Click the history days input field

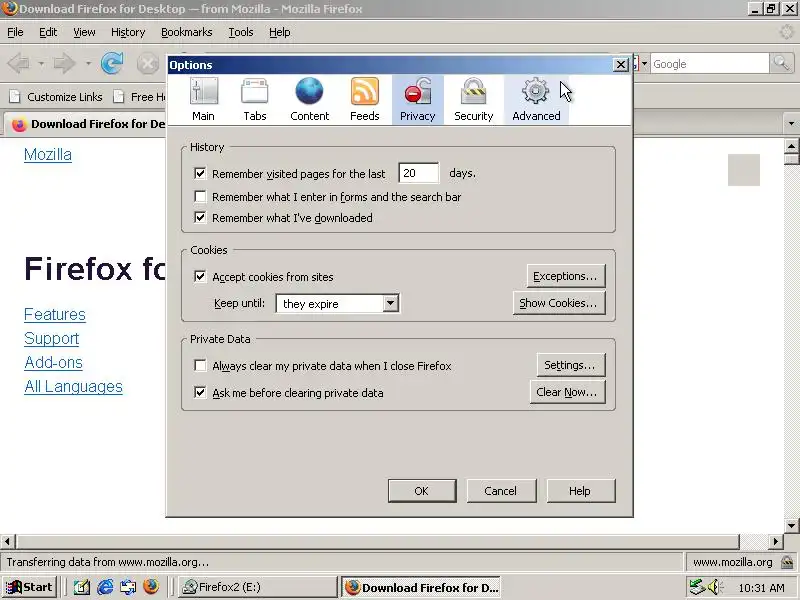418,173
